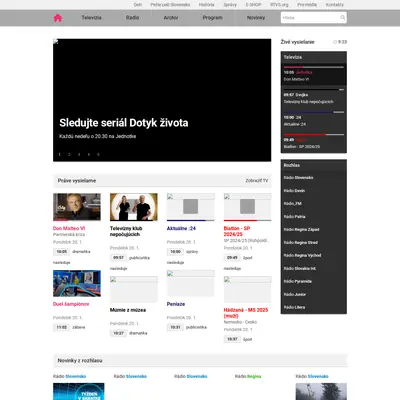This screenshot has width=400, height=400.
Task: Open the Pre médiá link
Action: tap(307, 5)
